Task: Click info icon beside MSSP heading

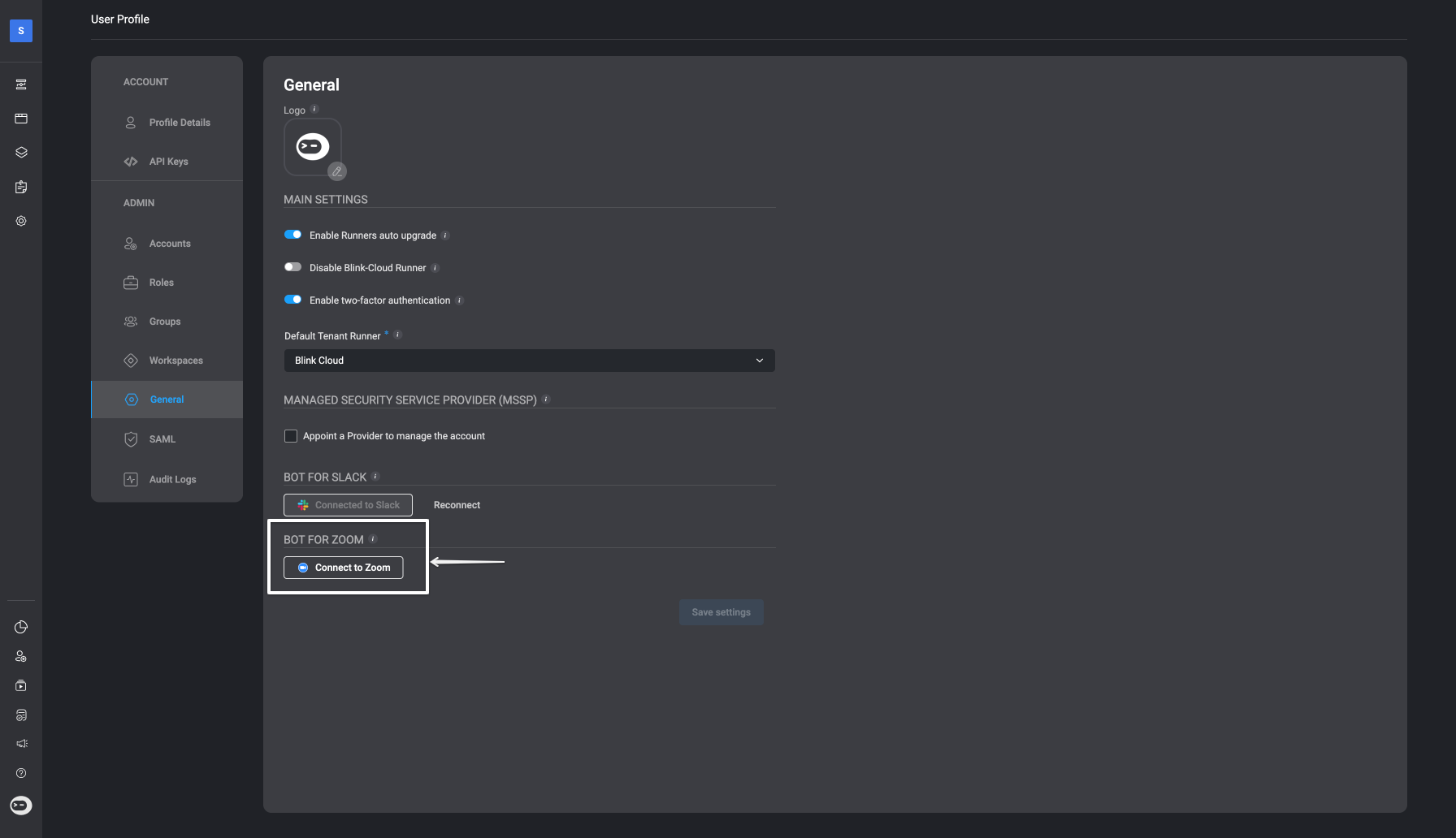Action: [x=546, y=399]
